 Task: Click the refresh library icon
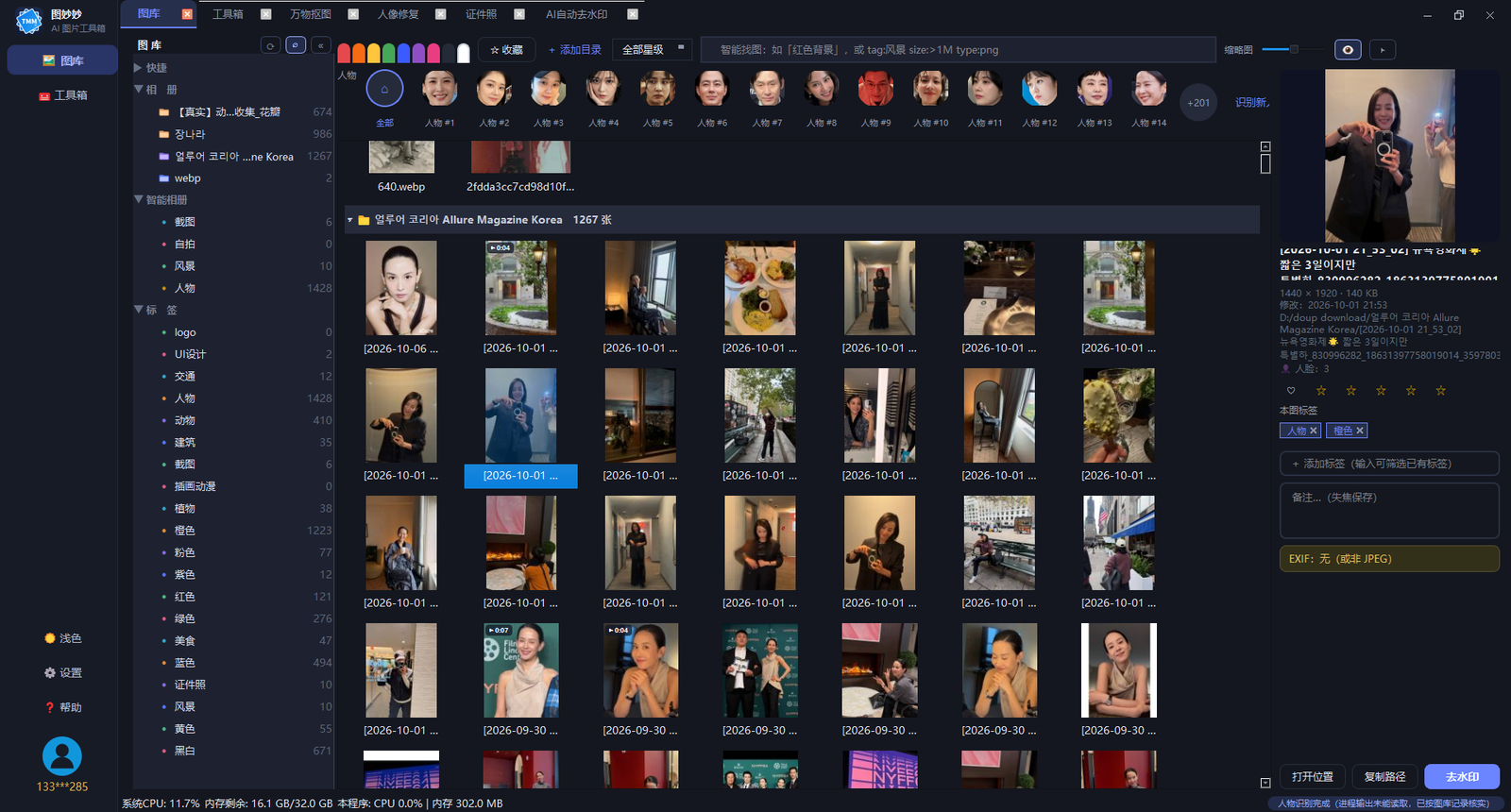point(270,45)
